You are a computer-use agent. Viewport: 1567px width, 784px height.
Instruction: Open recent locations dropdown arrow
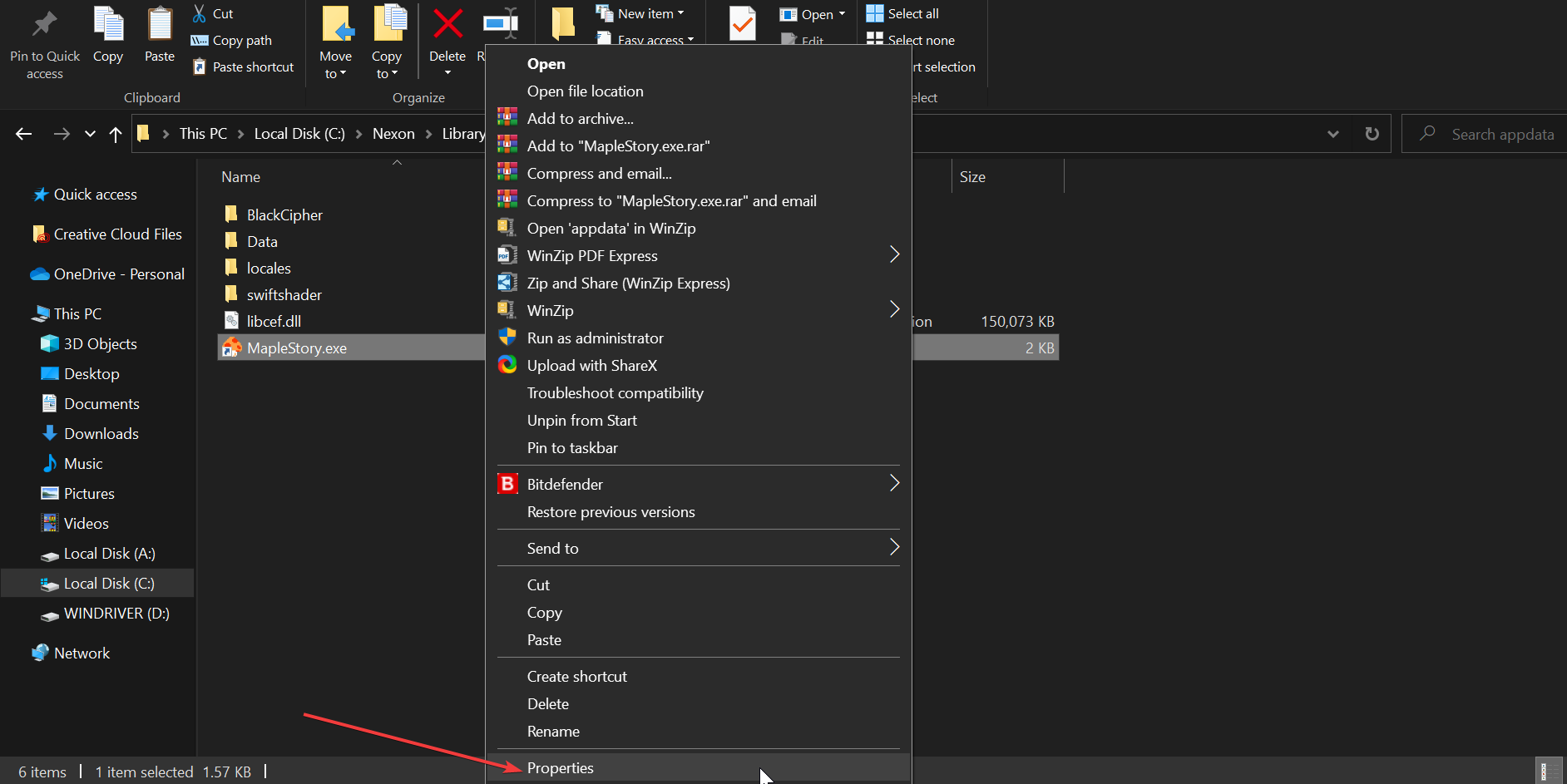click(x=90, y=134)
